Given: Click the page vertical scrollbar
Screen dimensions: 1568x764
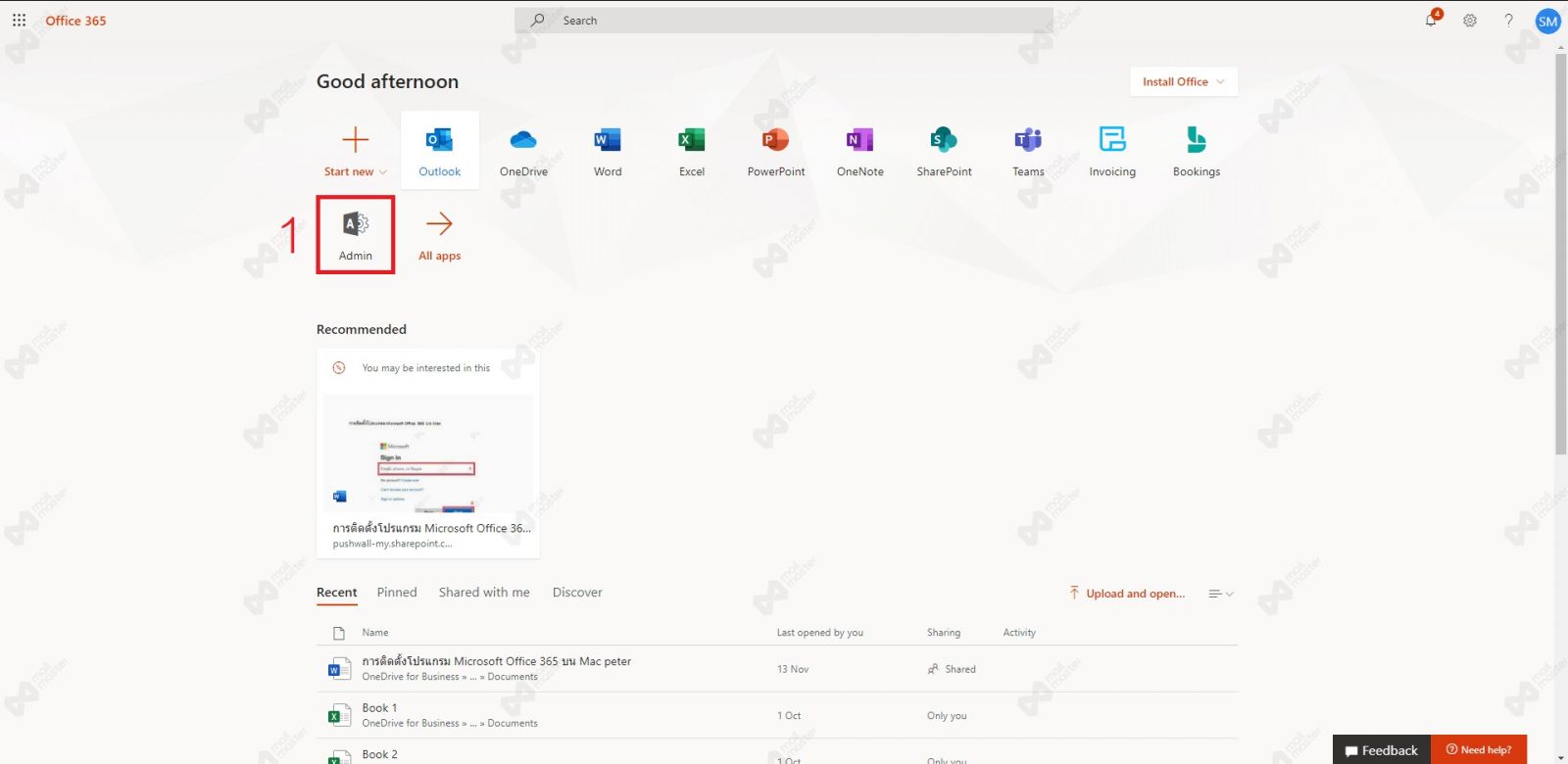Looking at the screenshot, I should [1561, 255].
